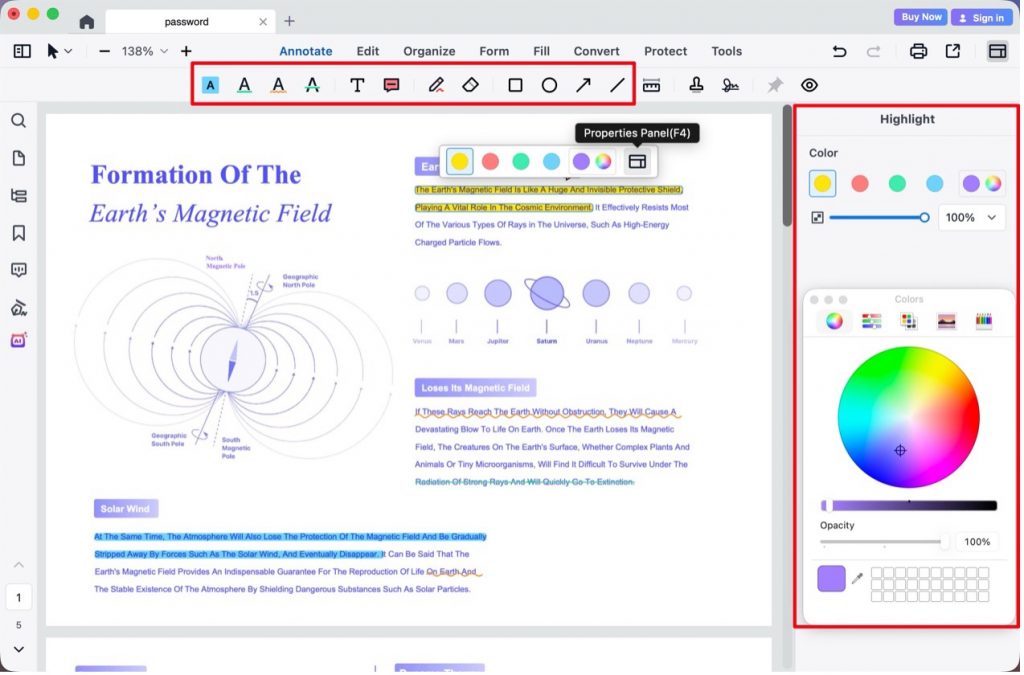The image size is (1024, 675).
Task: Click the page number 1 field
Action: (19, 597)
